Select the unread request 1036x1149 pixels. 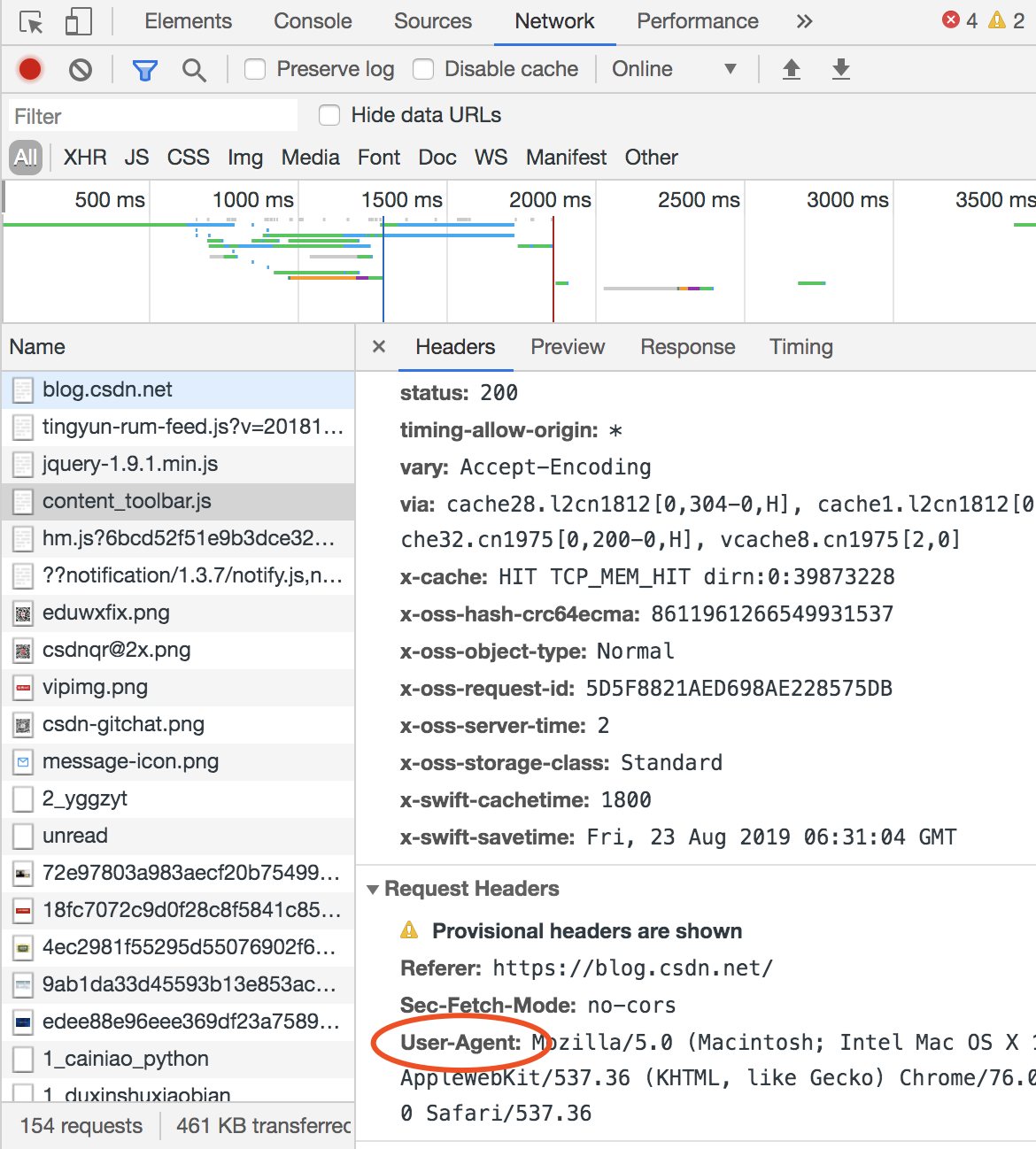(x=177, y=837)
